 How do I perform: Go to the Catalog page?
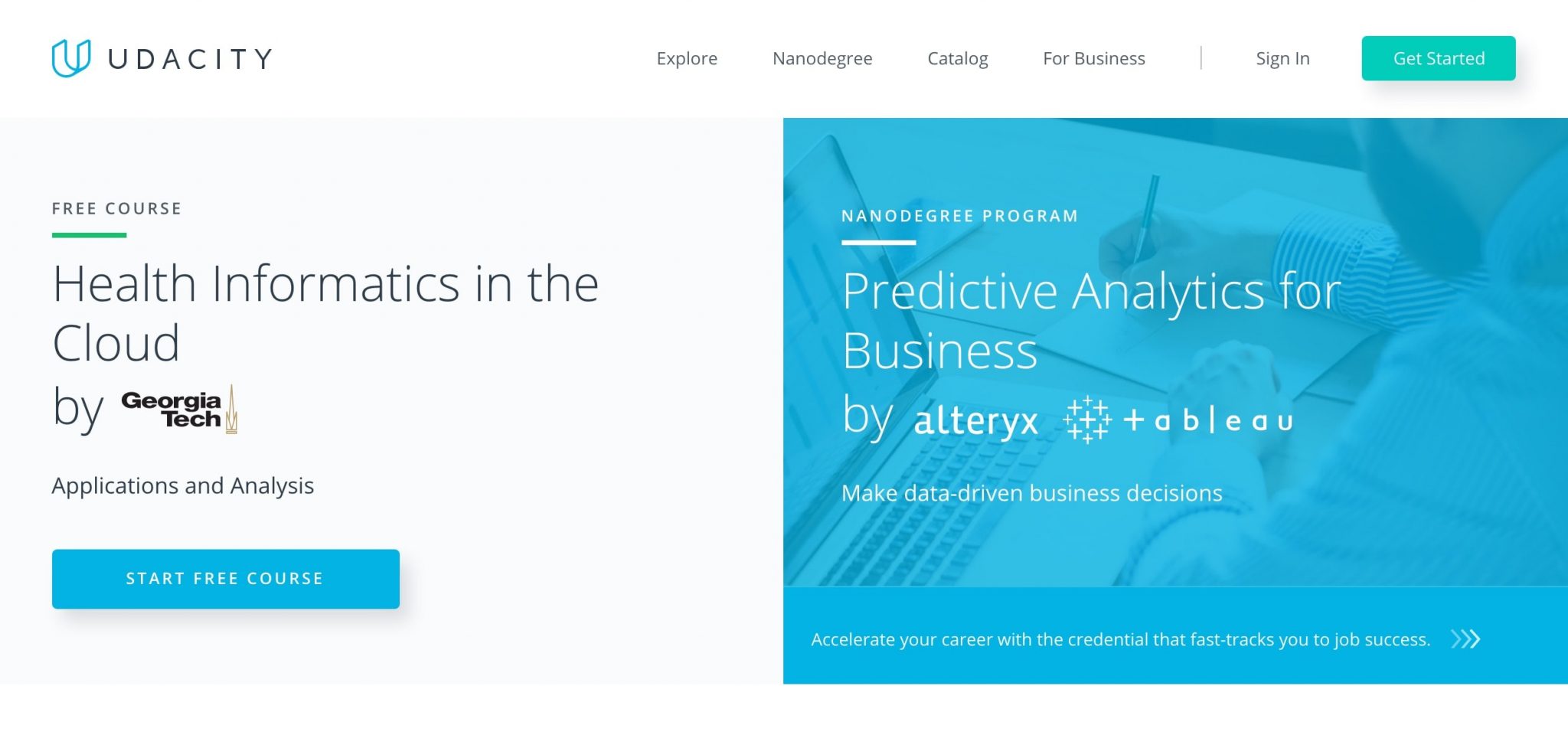pos(957,59)
